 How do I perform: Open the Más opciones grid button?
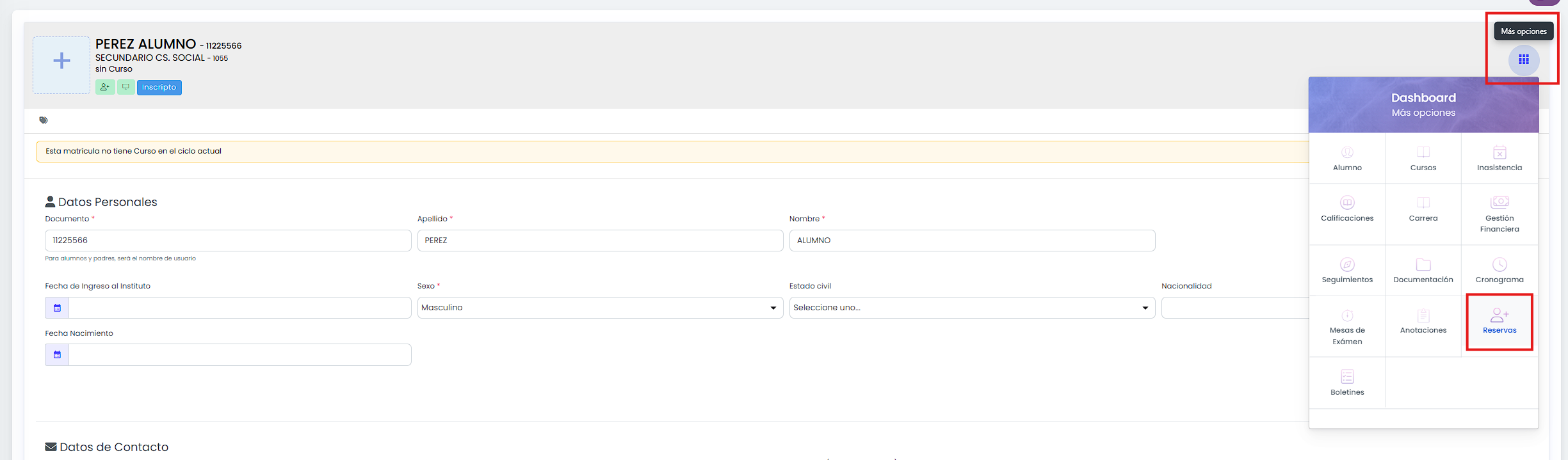pyautogui.click(x=1523, y=60)
